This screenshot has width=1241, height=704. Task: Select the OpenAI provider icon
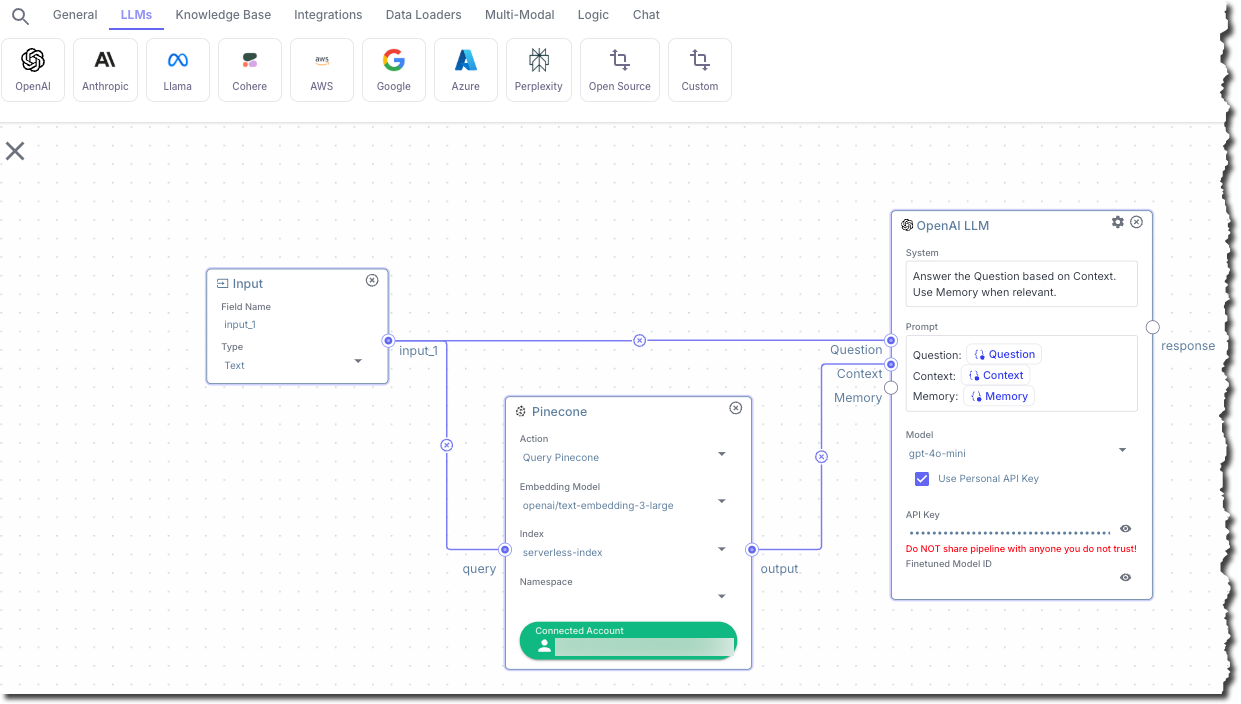(x=33, y=69)
